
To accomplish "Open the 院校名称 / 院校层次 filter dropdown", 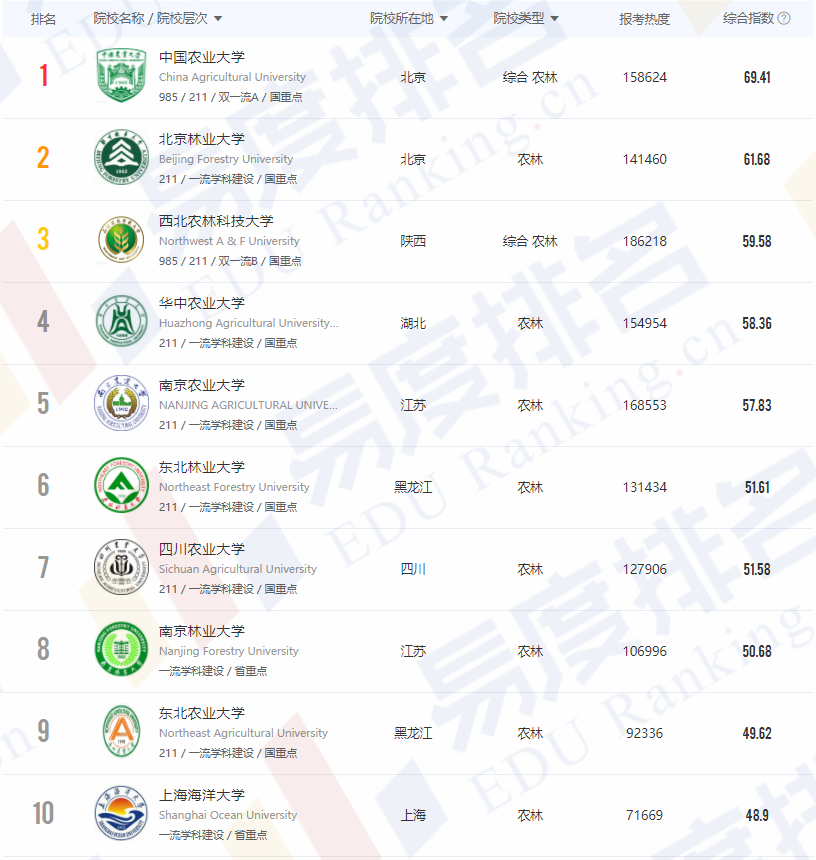I will (218, 19).
